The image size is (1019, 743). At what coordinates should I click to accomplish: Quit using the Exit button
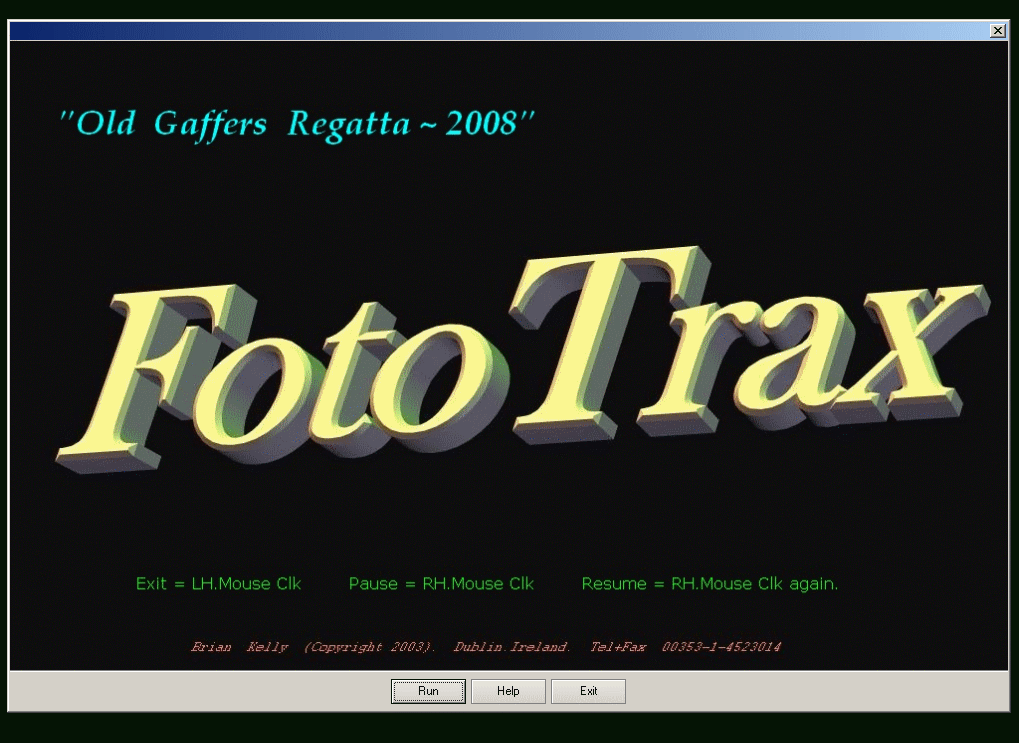588,691
